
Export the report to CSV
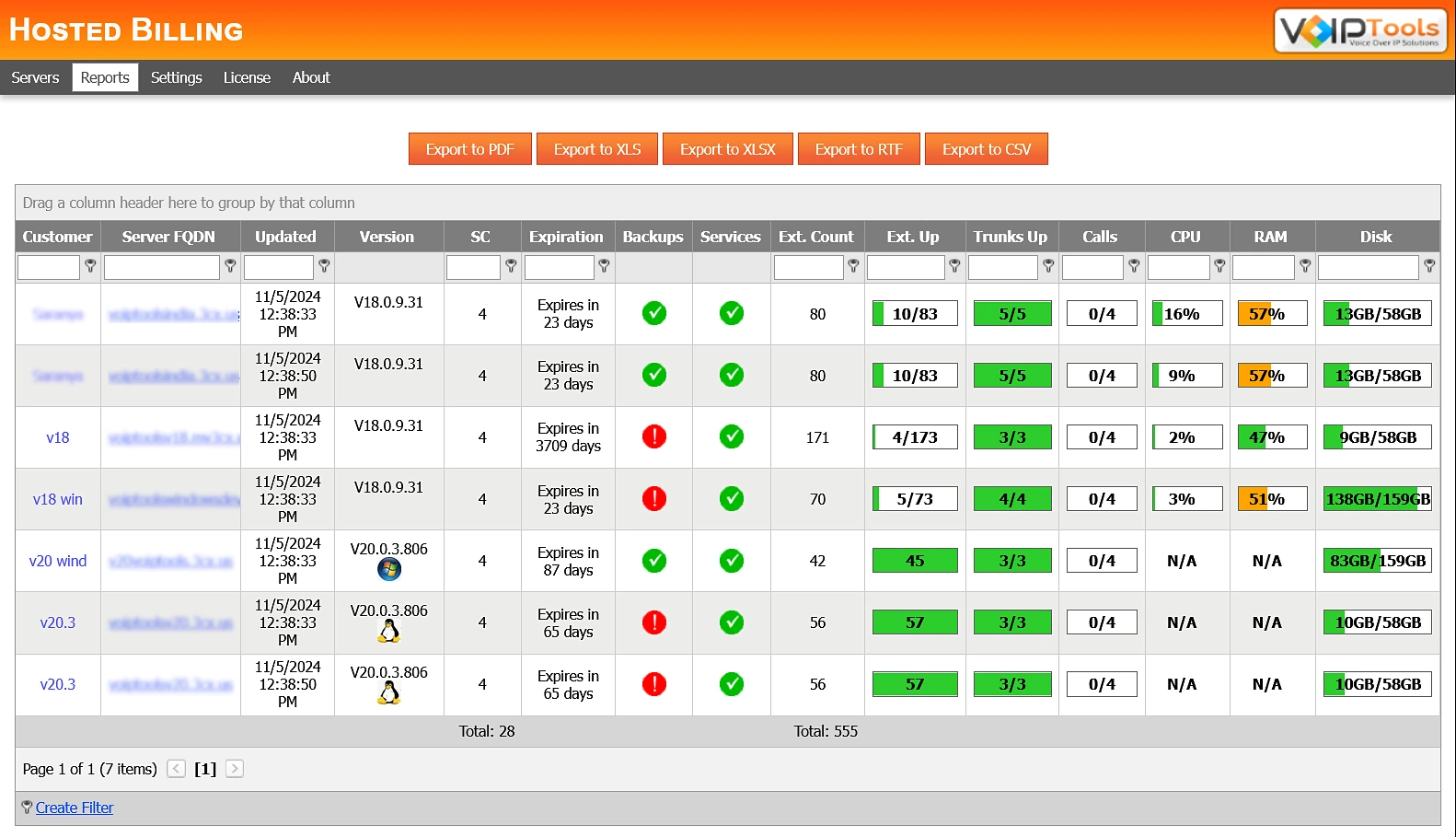click(x=987, y=149)
